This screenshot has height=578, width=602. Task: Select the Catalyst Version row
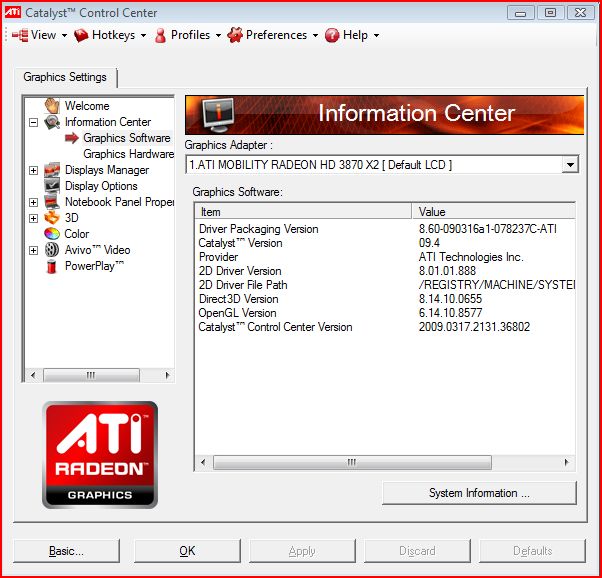pyautogui.click(x=385, y=243)
